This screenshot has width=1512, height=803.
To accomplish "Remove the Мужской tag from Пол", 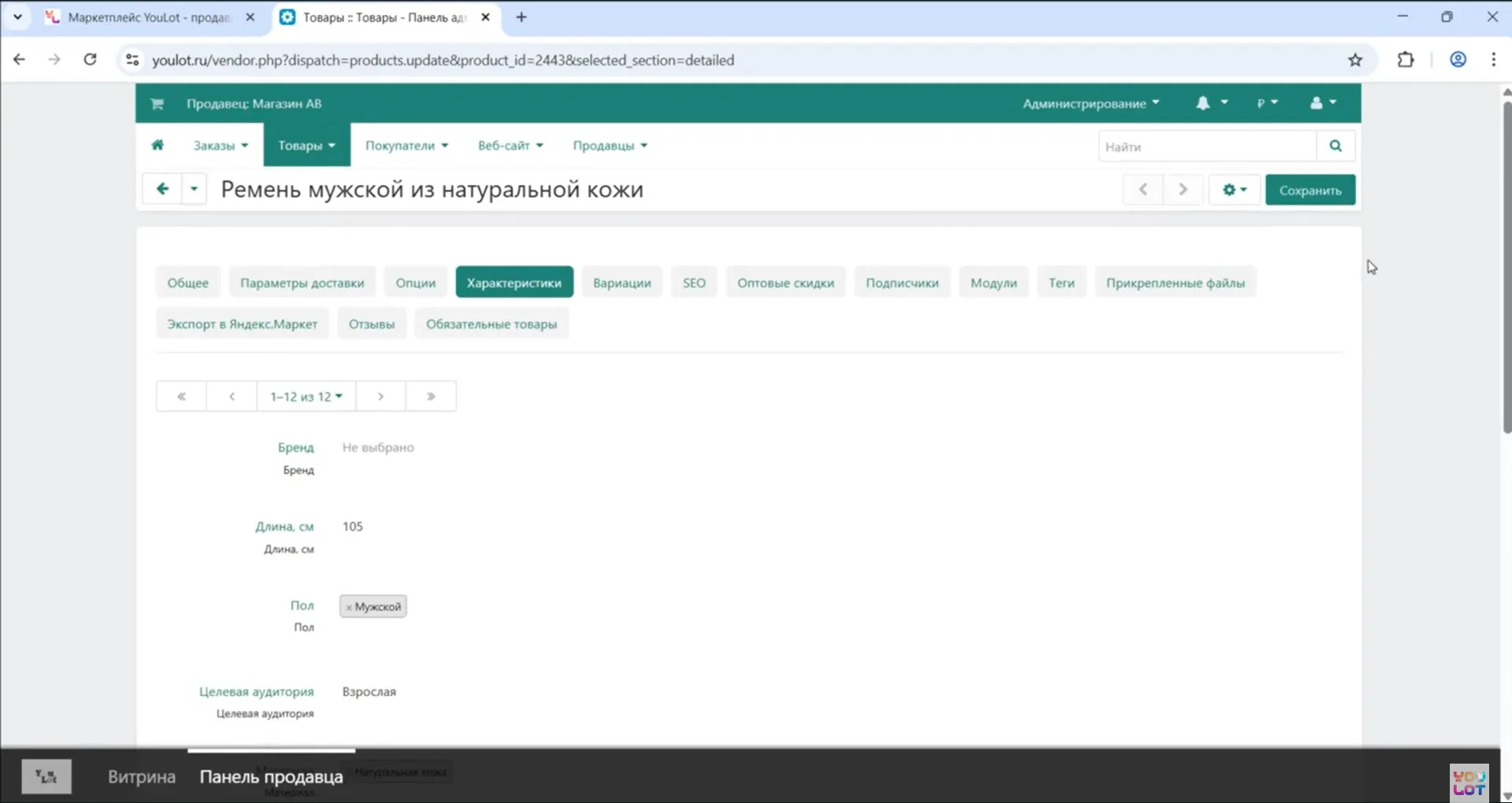I will tap(349, 607).
